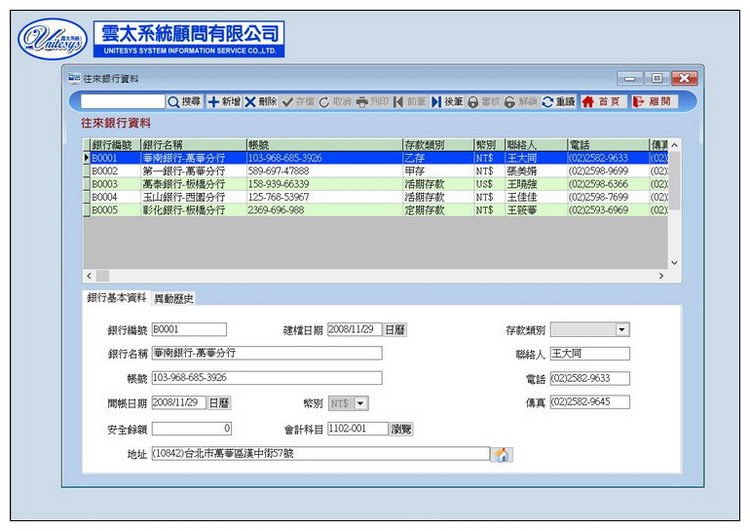The image size is (750, 531).
Task: Click the grid's vertical scrollbar down arrow
Action: (x=674, y=262)
